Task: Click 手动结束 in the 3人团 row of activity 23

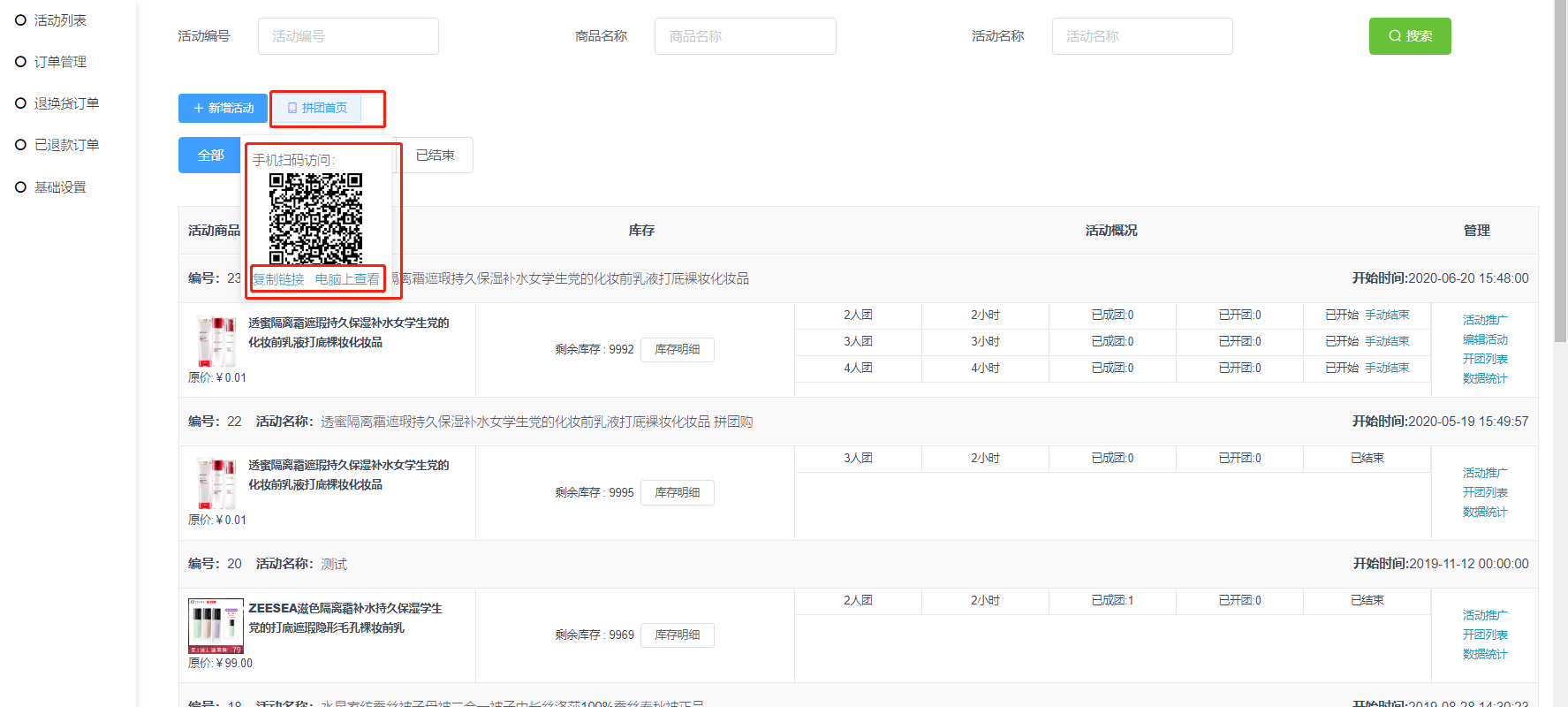Action: (1387, 342)
